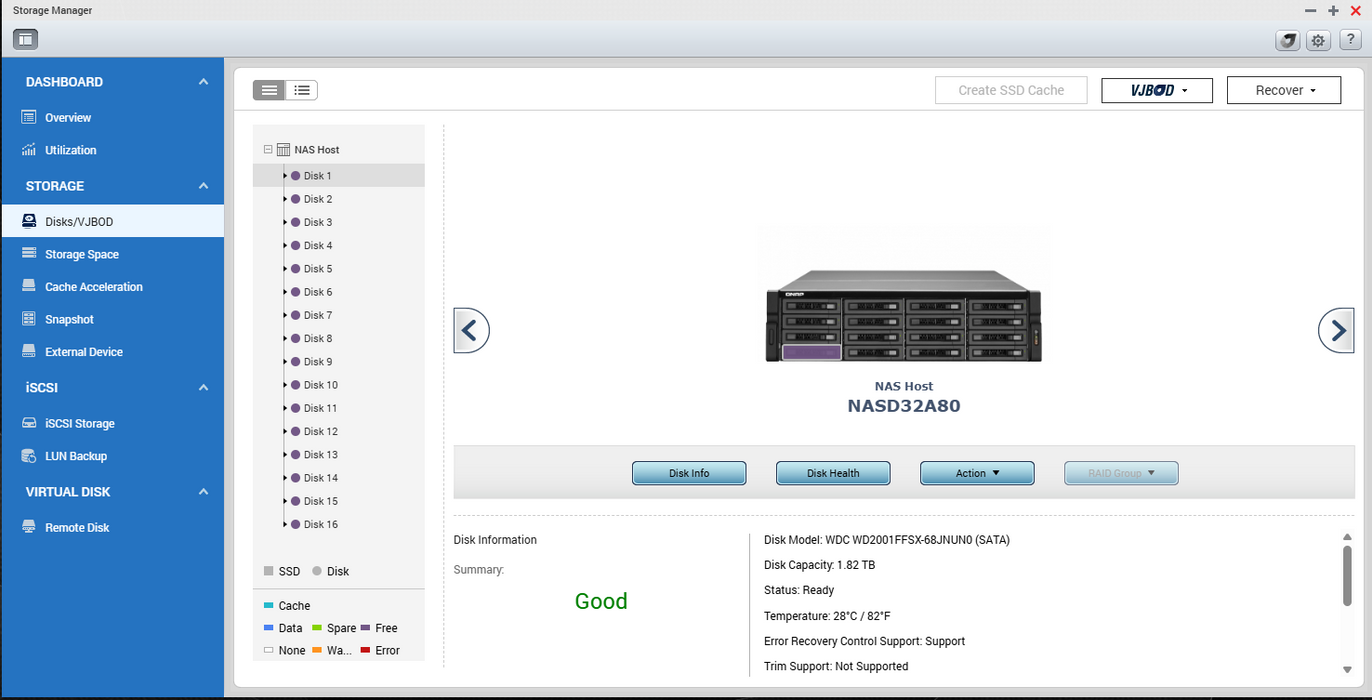Click the NAS enclosure image

click(903, 317)
